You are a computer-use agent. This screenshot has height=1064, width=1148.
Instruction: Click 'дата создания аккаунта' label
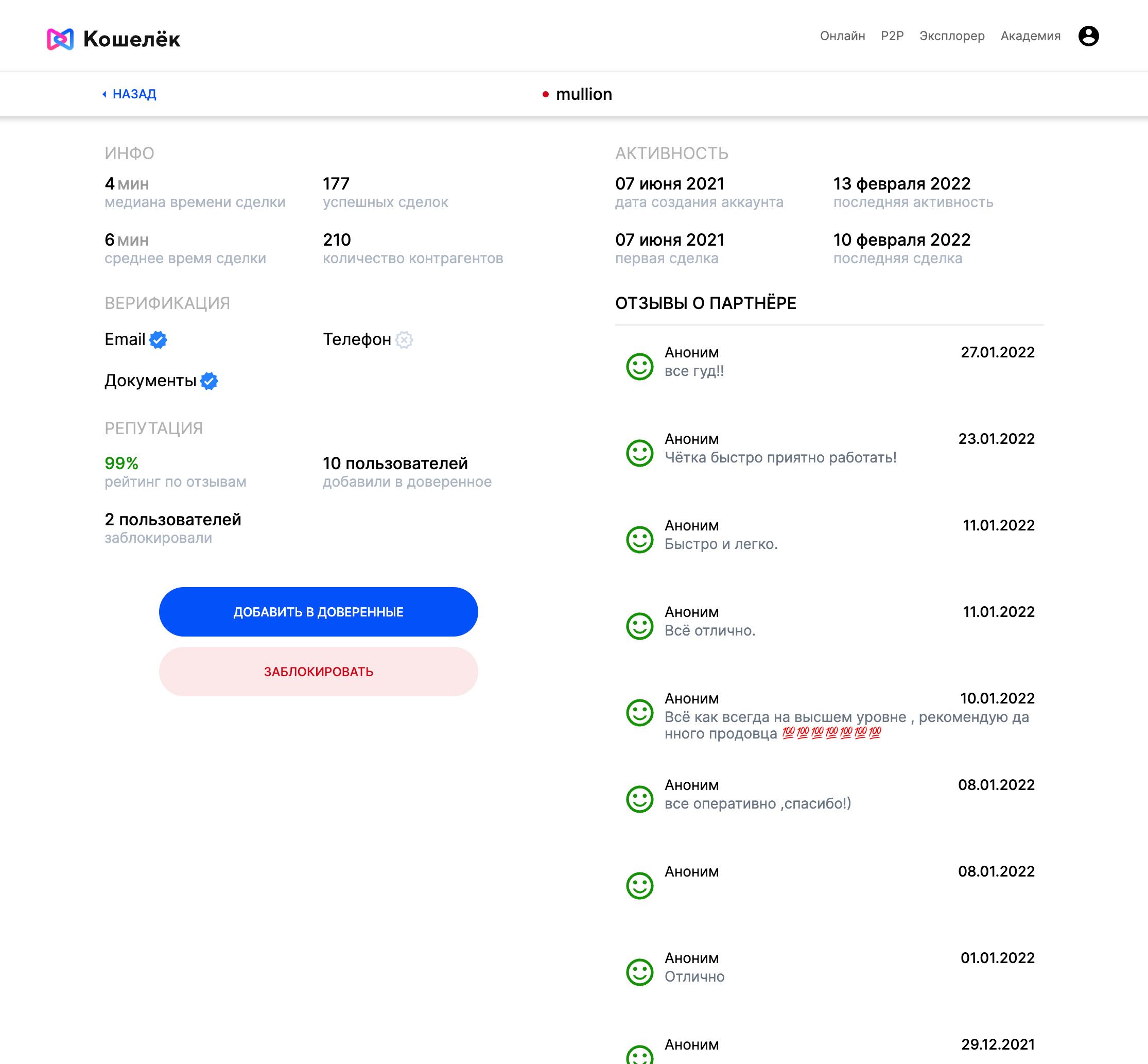699,202
